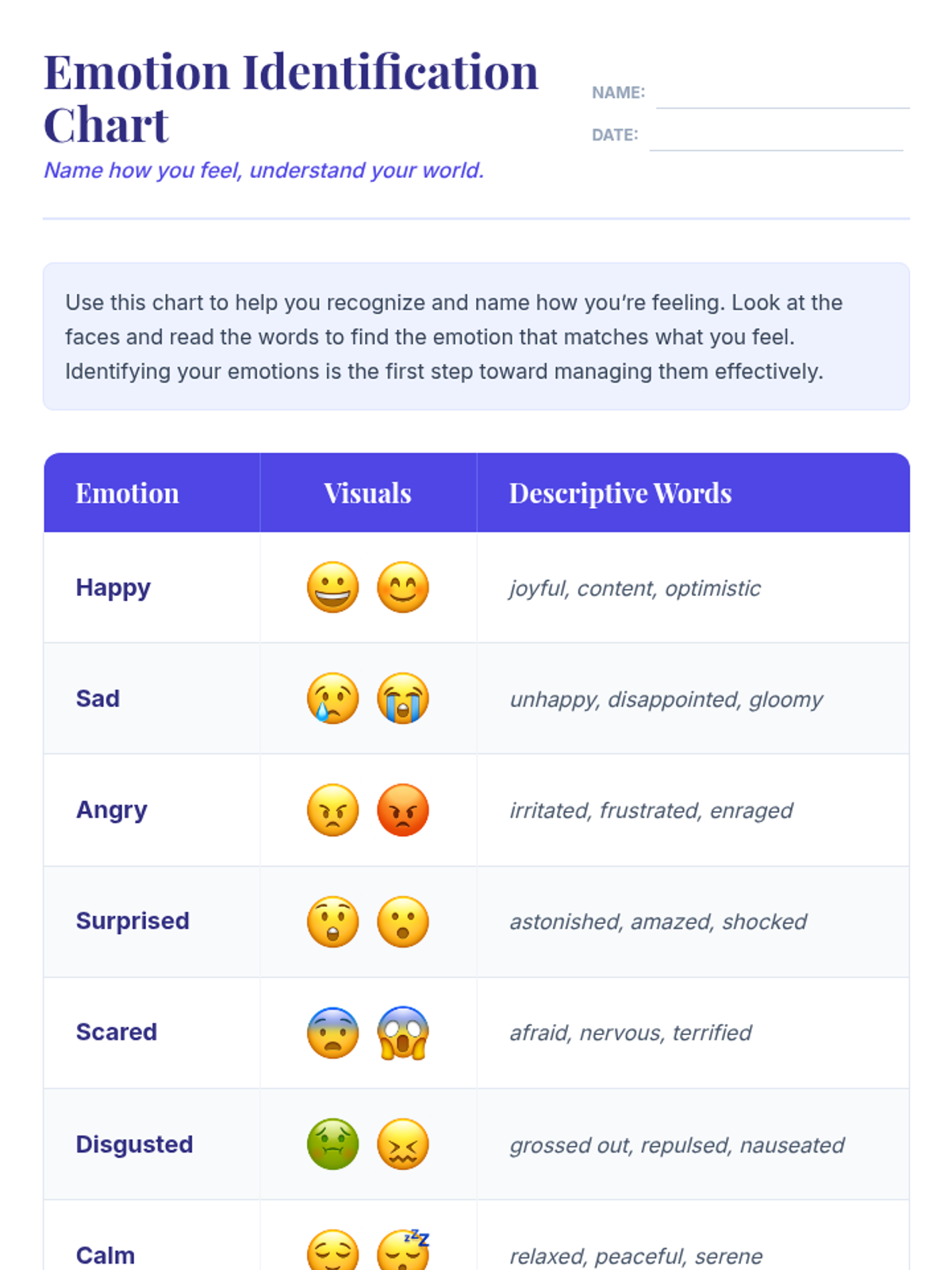
Task: Click the astonished face with raised eyebrows
Action: [333, 922]
